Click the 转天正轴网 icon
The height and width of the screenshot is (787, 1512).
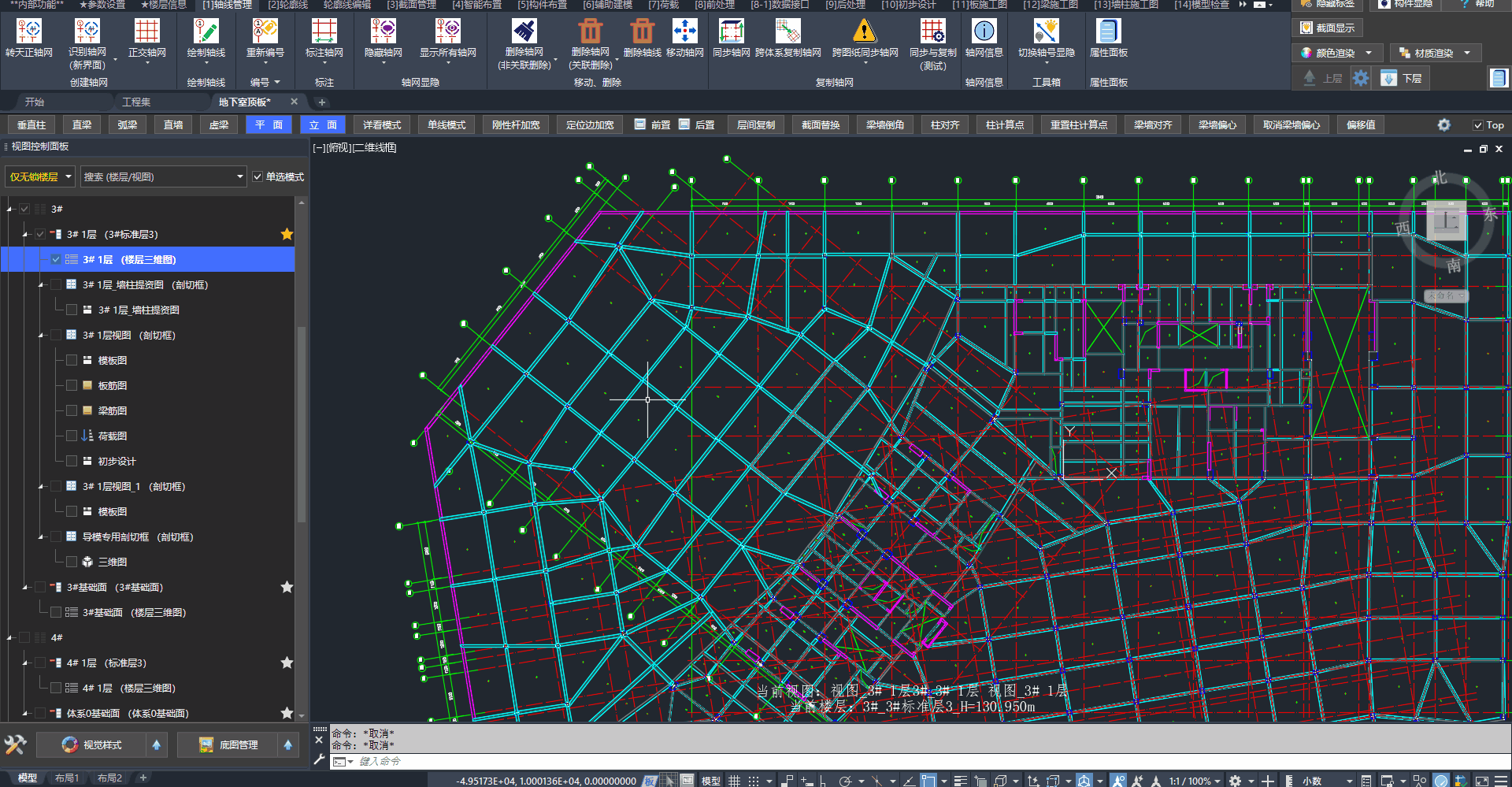[29, 32]
